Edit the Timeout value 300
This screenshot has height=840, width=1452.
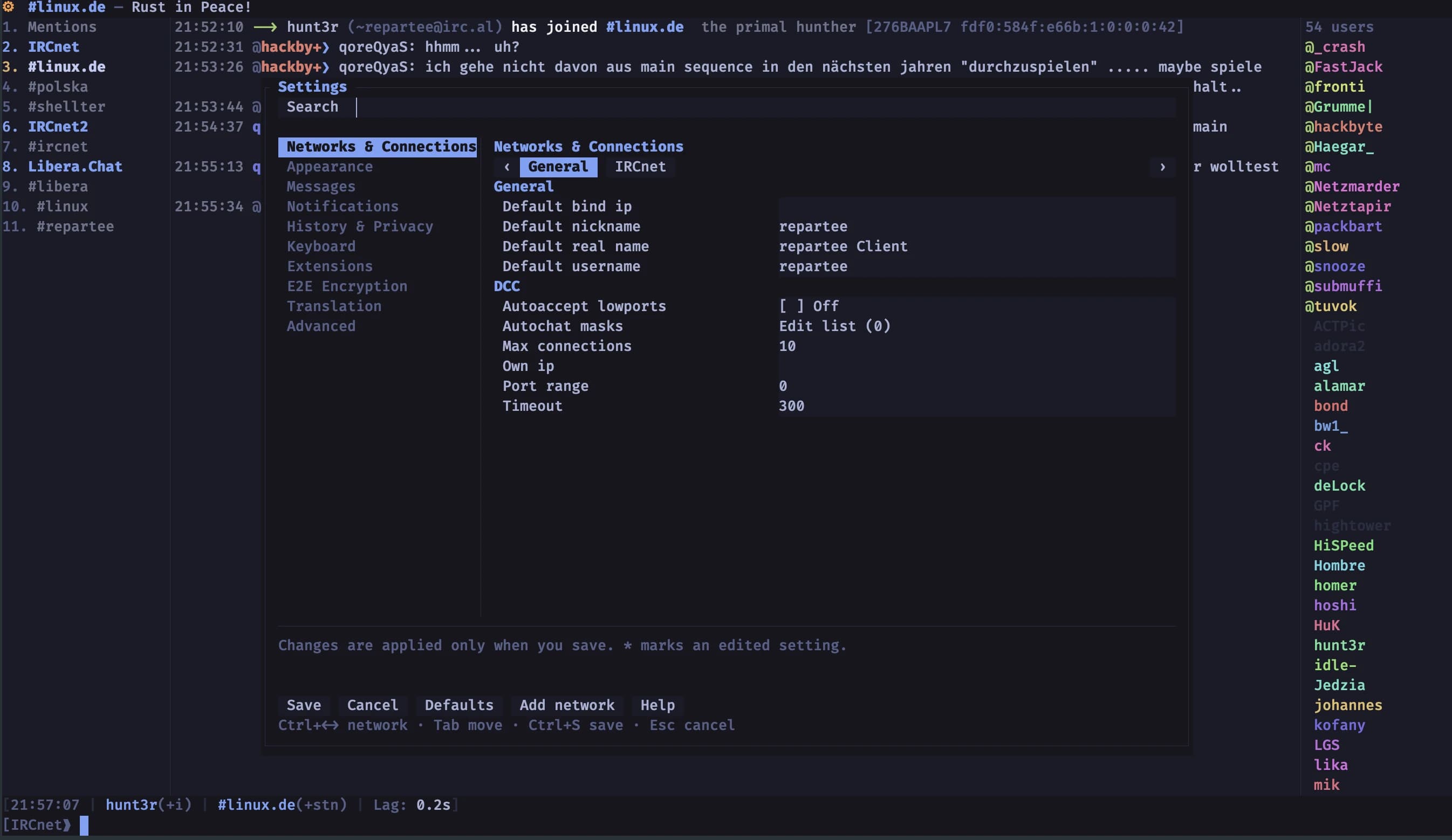976,406
